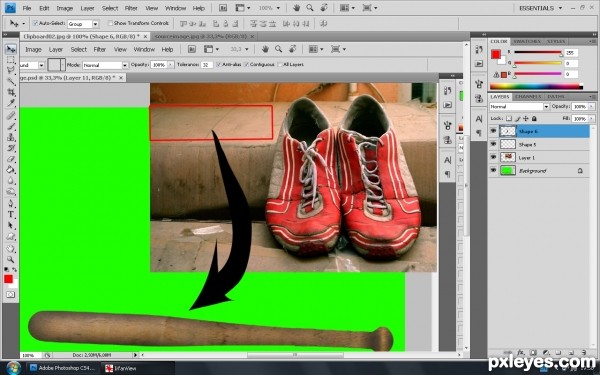
Task: Switch to the Channels tab
Action: coord(528,96)
